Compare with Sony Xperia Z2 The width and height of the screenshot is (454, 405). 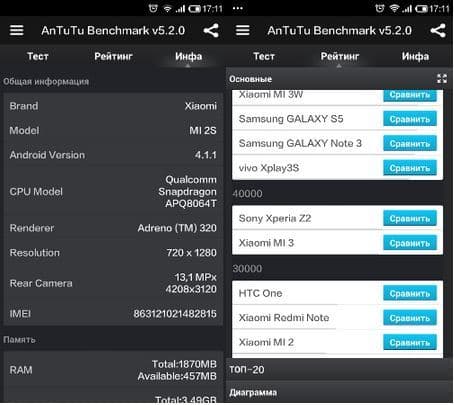pos(410,218)
